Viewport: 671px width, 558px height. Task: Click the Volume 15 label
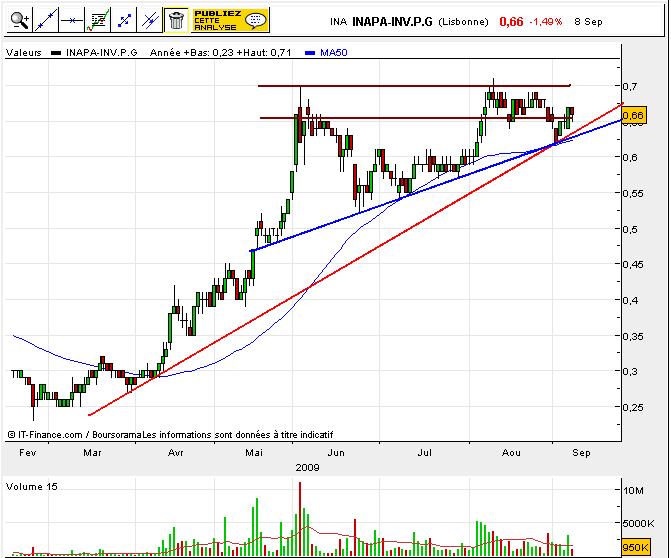(x=32, y=487)
